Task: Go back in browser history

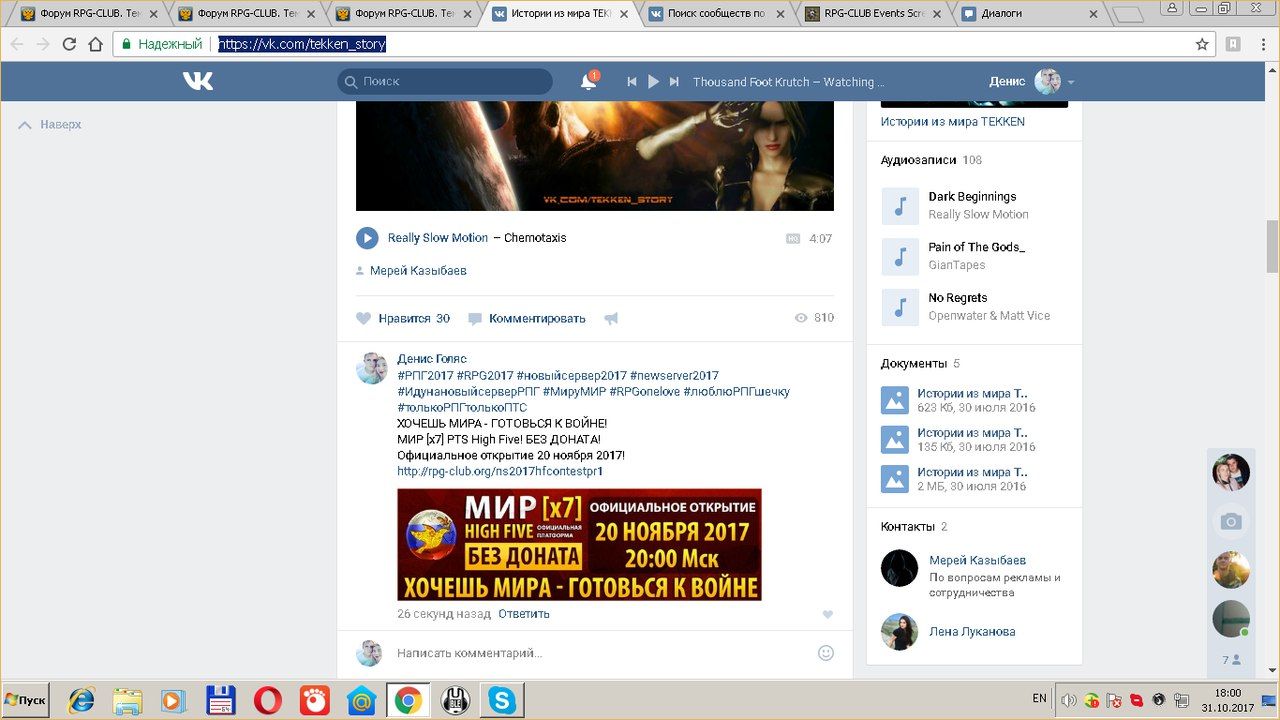Action: (17, 44)
